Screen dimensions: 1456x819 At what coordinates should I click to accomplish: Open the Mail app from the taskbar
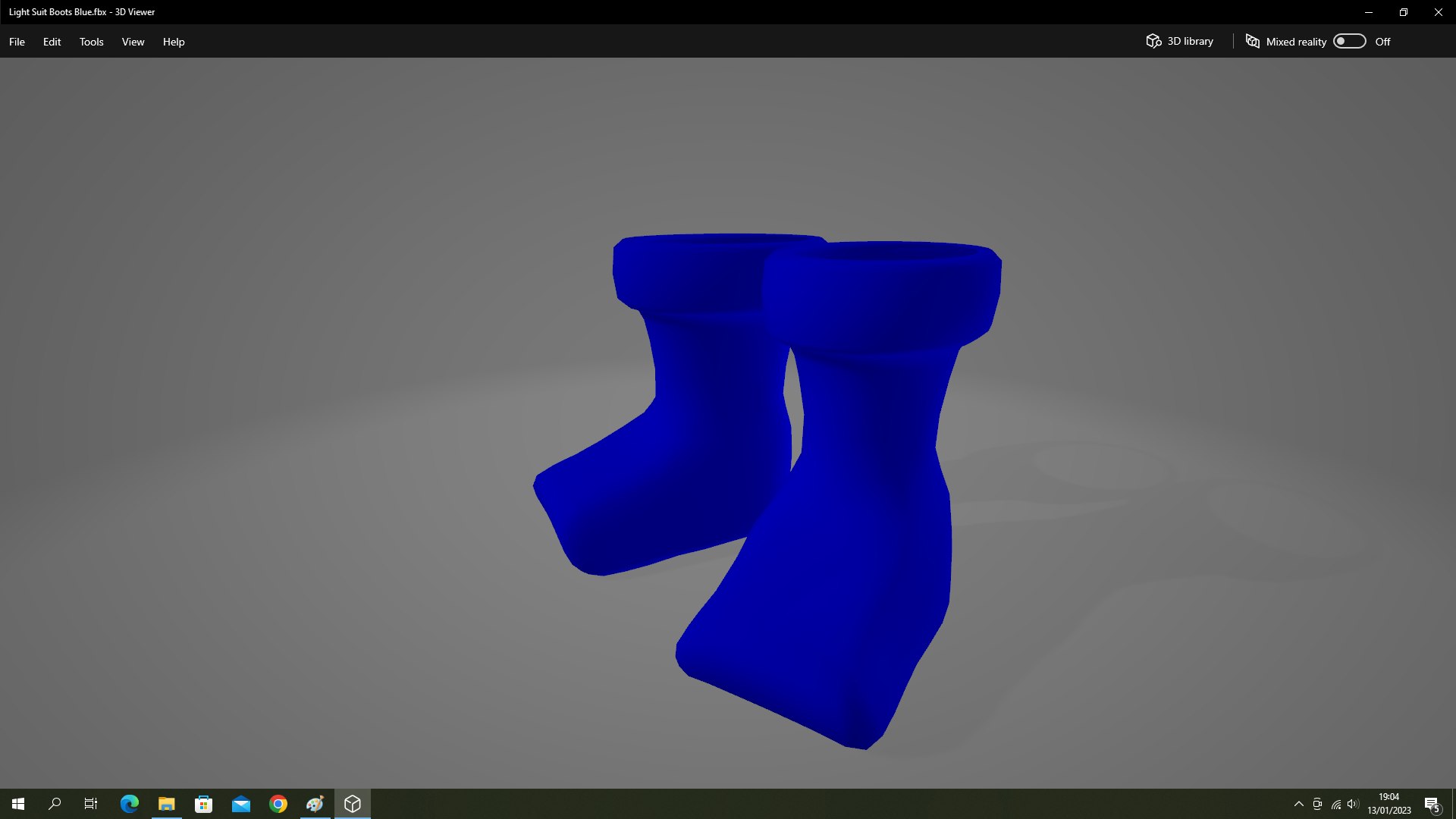coord(241,804)
